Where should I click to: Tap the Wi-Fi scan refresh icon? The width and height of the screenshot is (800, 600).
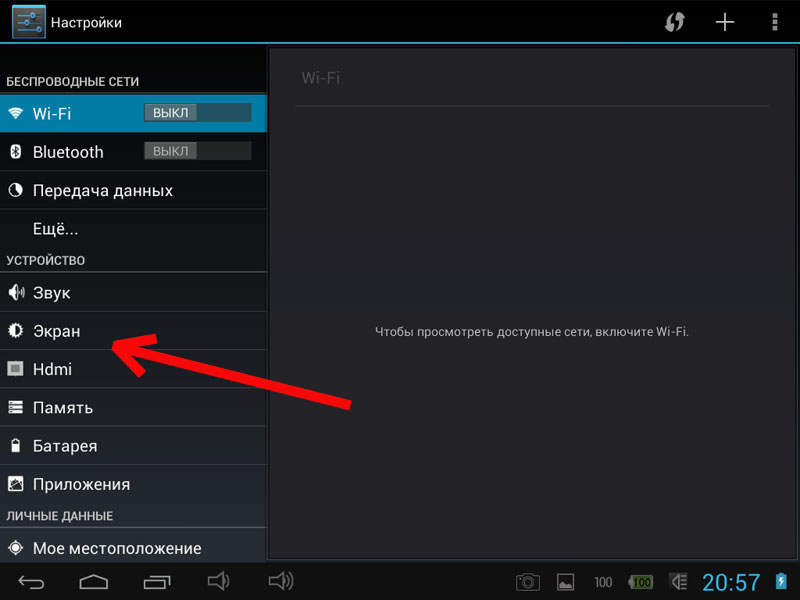pyautogui.click(x=675, y=22)
